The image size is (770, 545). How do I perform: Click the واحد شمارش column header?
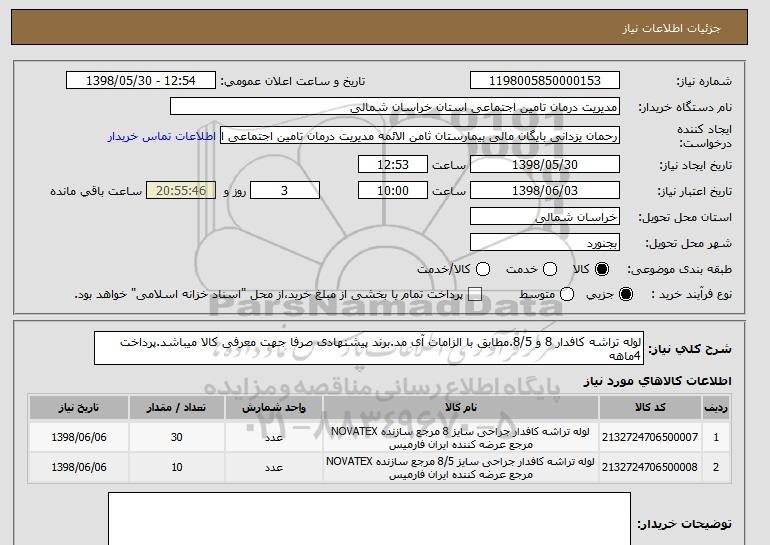(x=274, y=408)
